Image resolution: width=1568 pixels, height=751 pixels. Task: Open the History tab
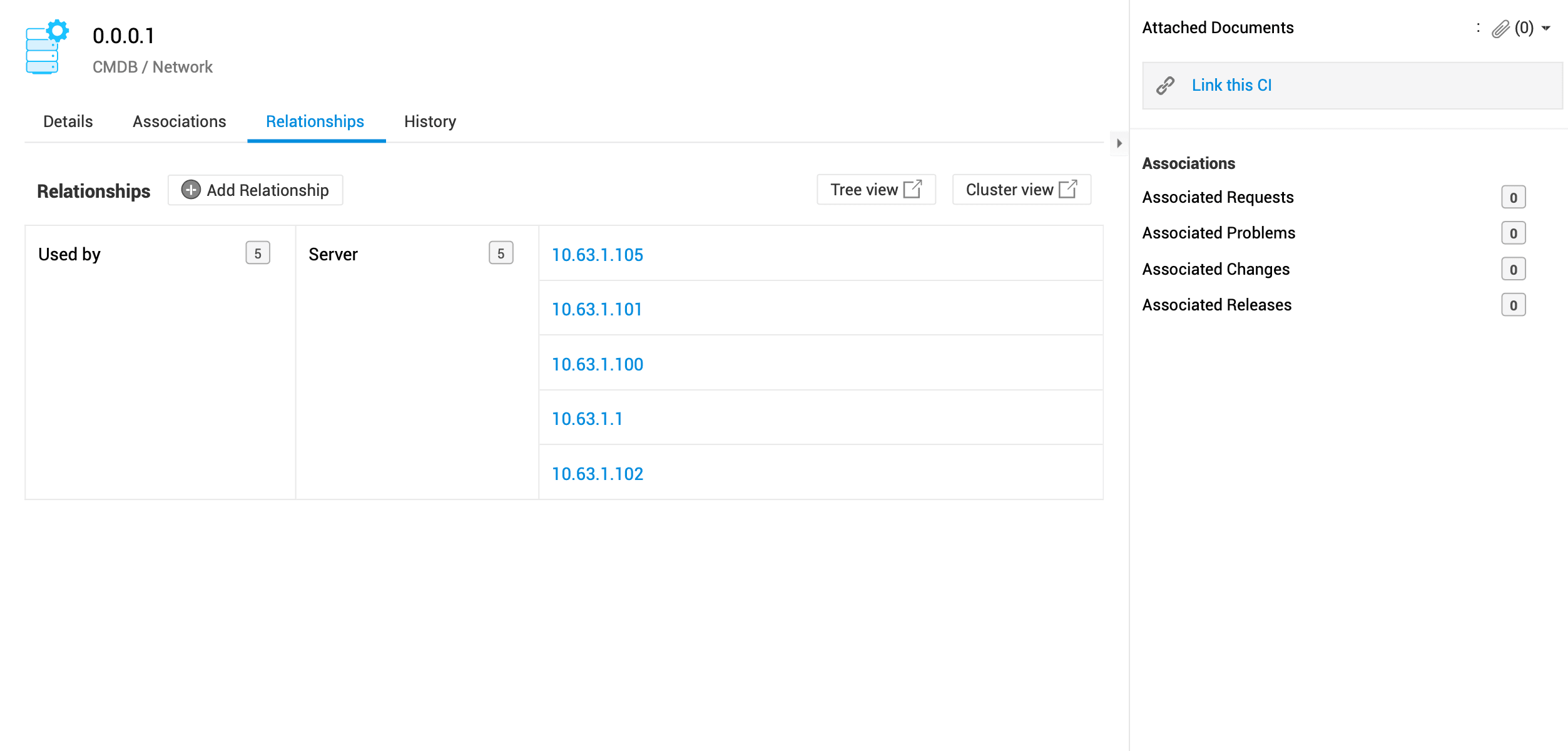(x=430, y=121)
